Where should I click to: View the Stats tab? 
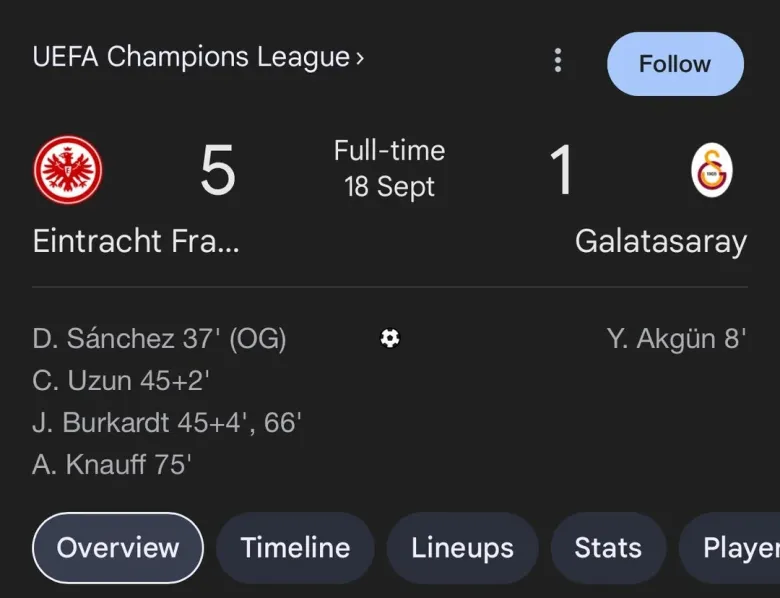pos(608,548)
